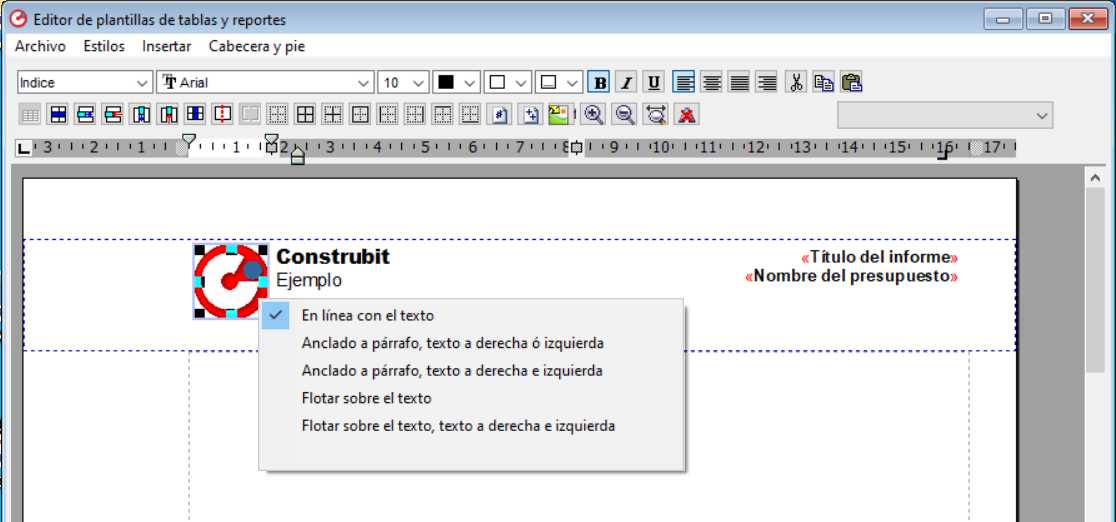Viewport: 1116px width, 522px height.
Task: Click the vertical scrollbar thumb
Action: [x=1095, y=279]
